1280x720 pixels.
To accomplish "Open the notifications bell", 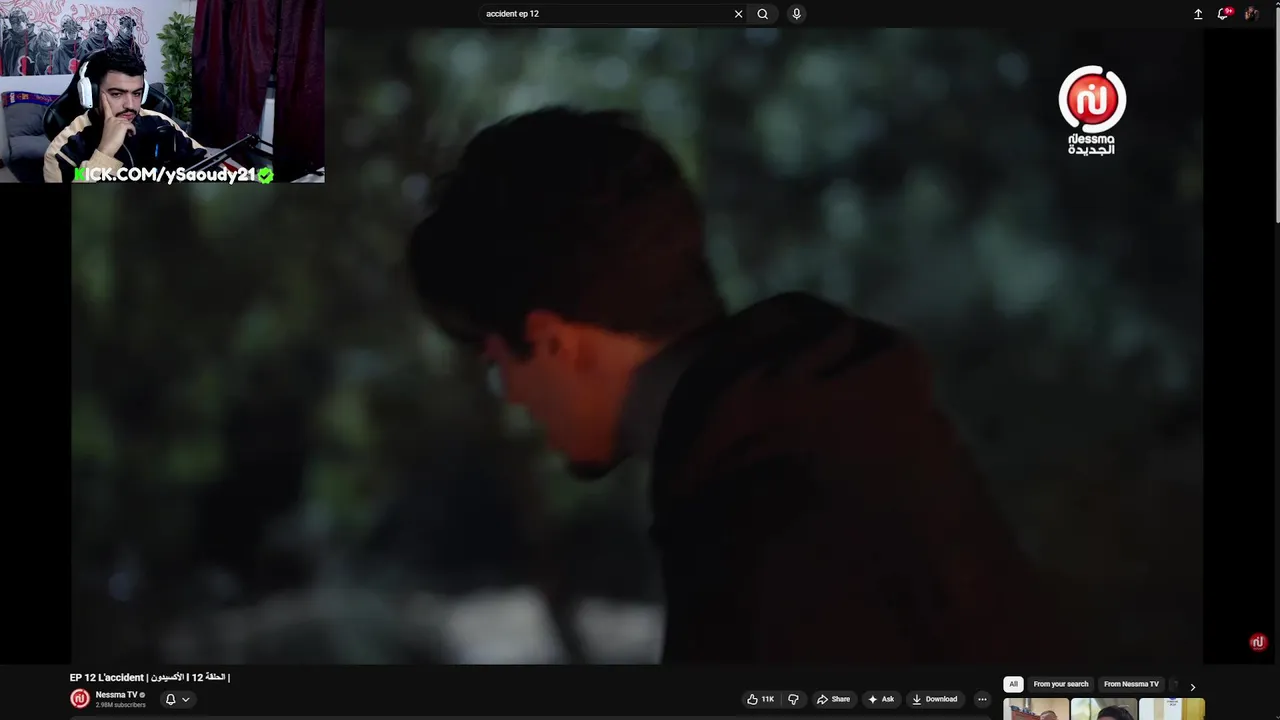I will pos(1223,14).
